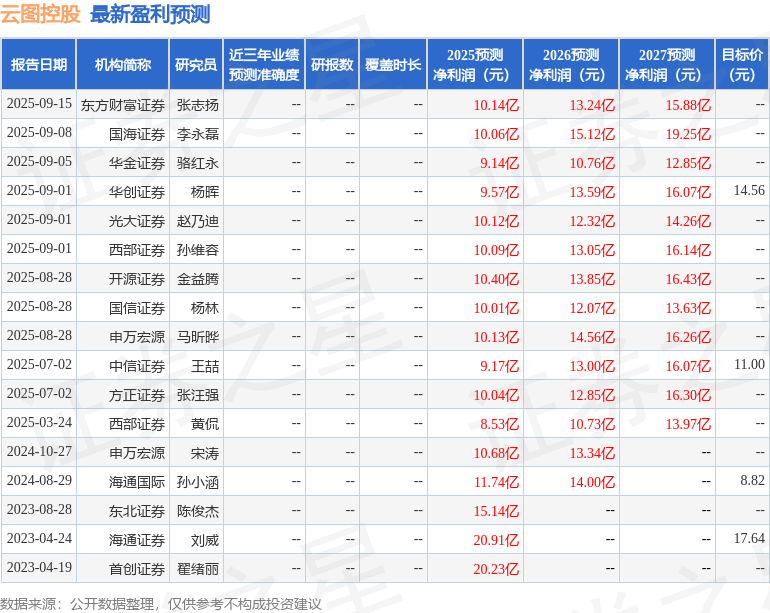770x613 pixels.
Task: Click the 近三年业绩预测准确度 header
Action: 264,65
